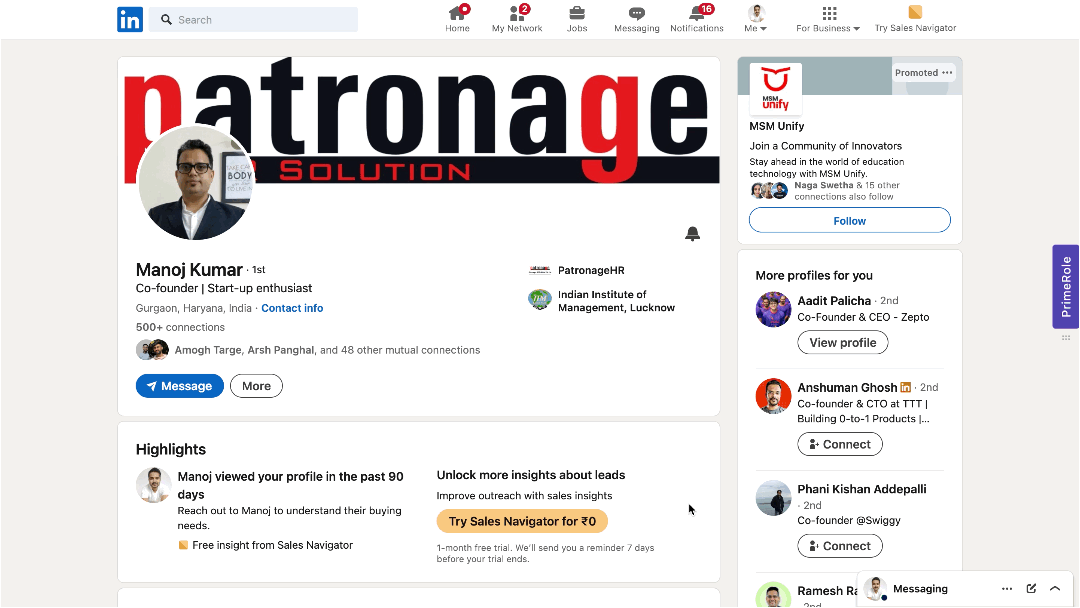The width and height of the screenshot is (1080, 608).
Task: Open Try Sales Navigator icon
Action: (915, 12)
